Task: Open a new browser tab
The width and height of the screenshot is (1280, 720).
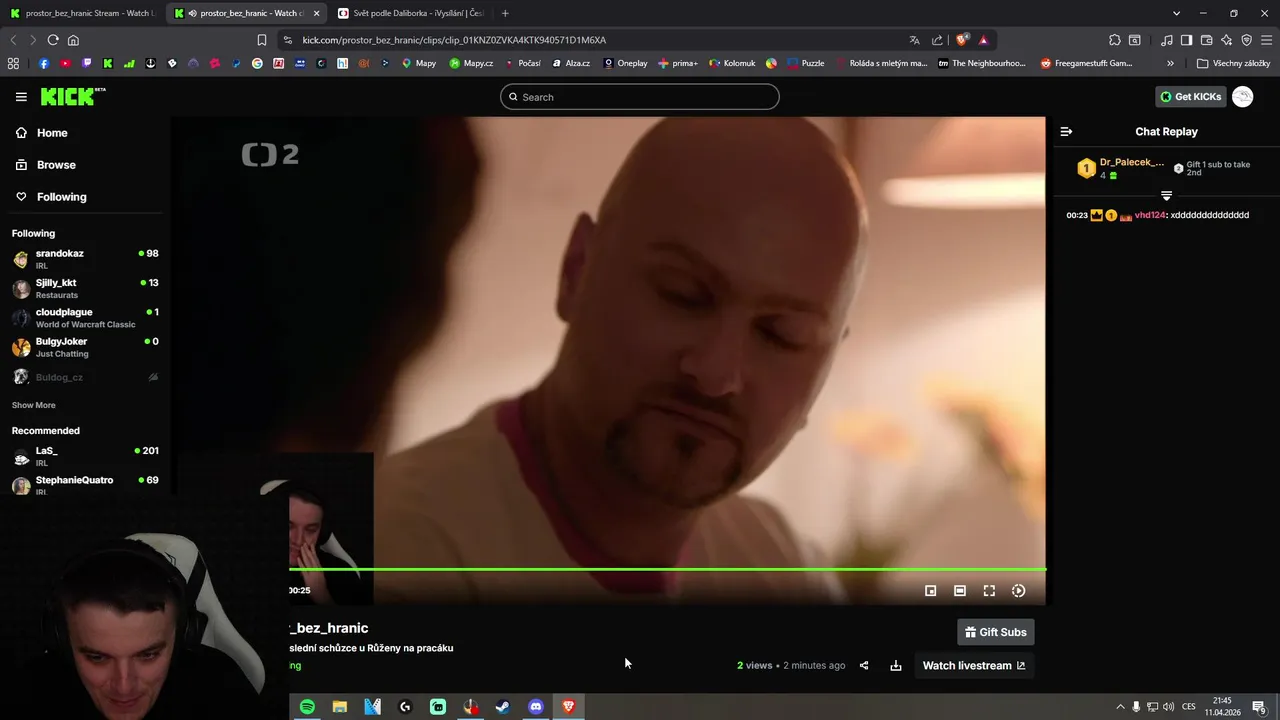Action: click(505, 13)
